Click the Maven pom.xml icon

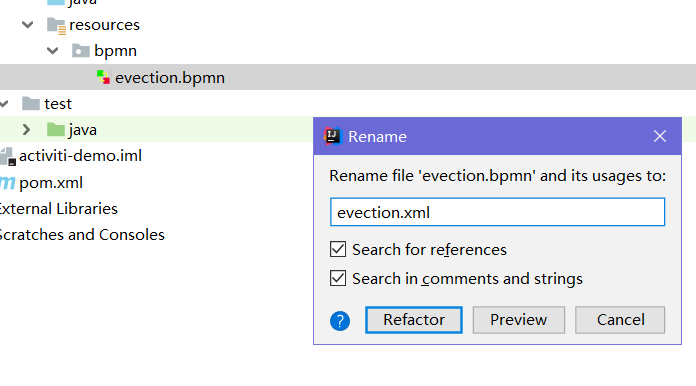pos(8,182)
